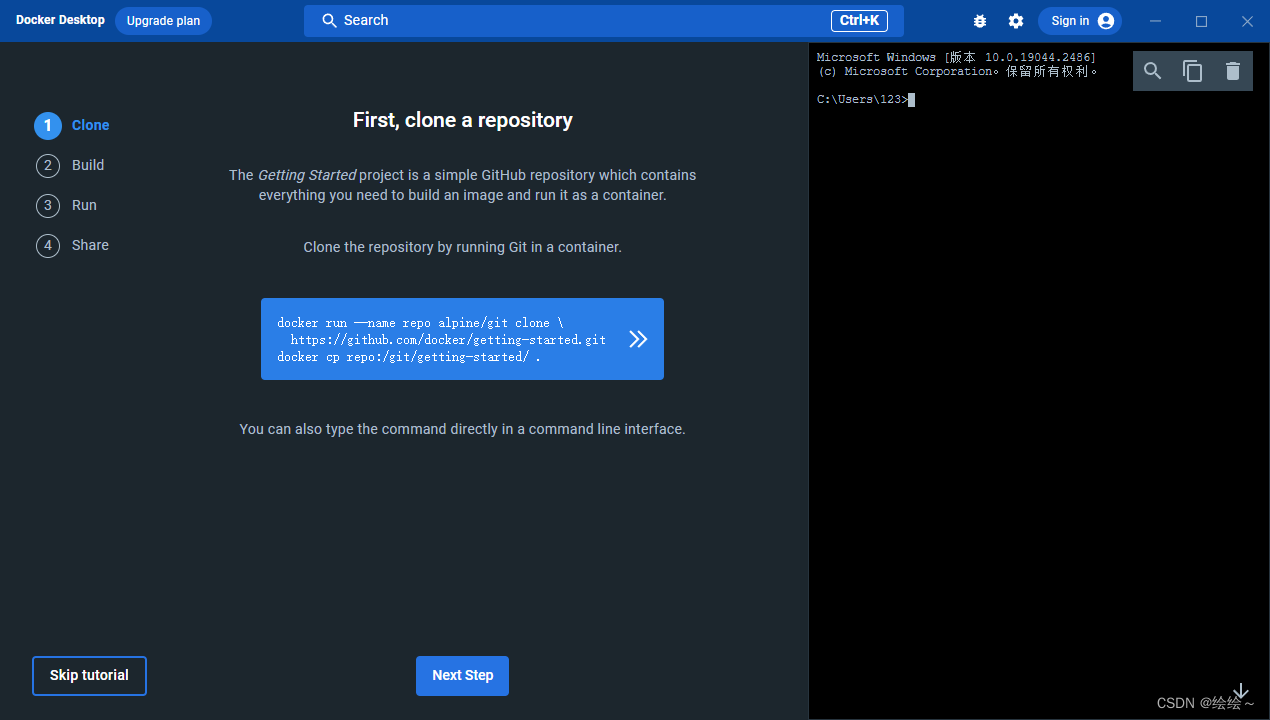The width and height of the screenshot is (1270, 720).
Task: Clear the terminal with trash icon
Action: [1233, 71]
